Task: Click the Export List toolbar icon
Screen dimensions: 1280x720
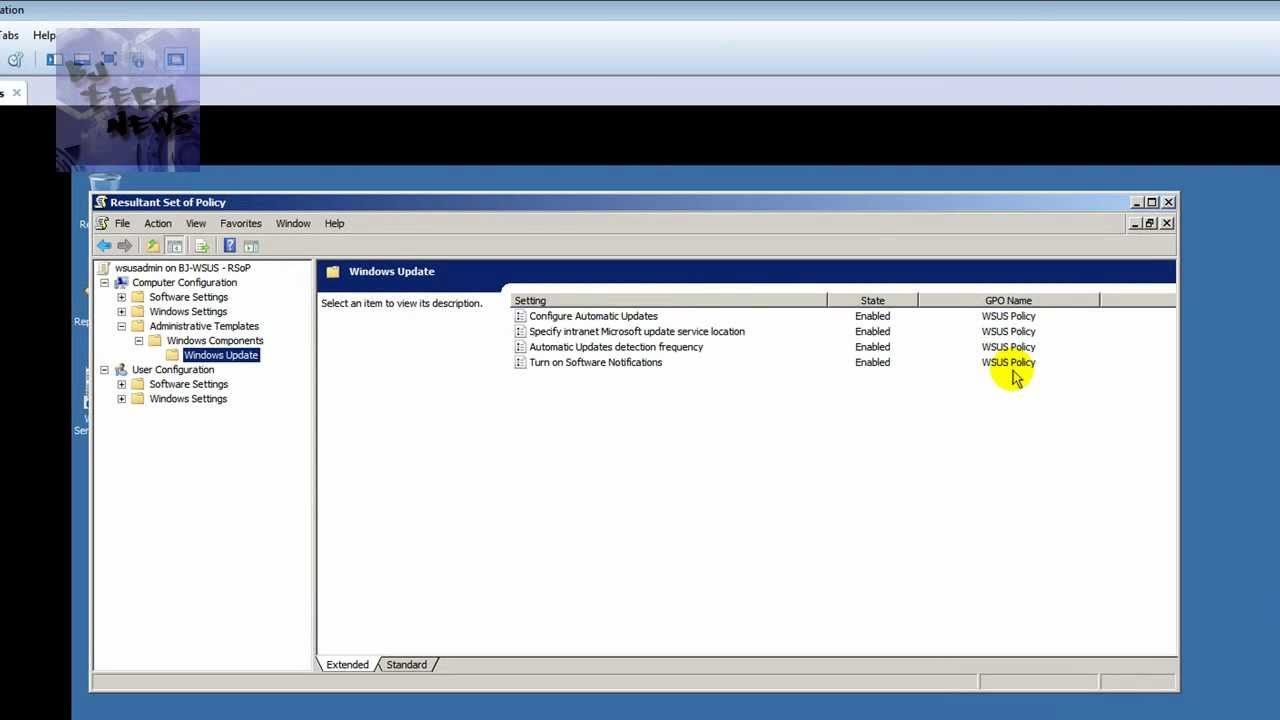Action: tap(201, 245)
